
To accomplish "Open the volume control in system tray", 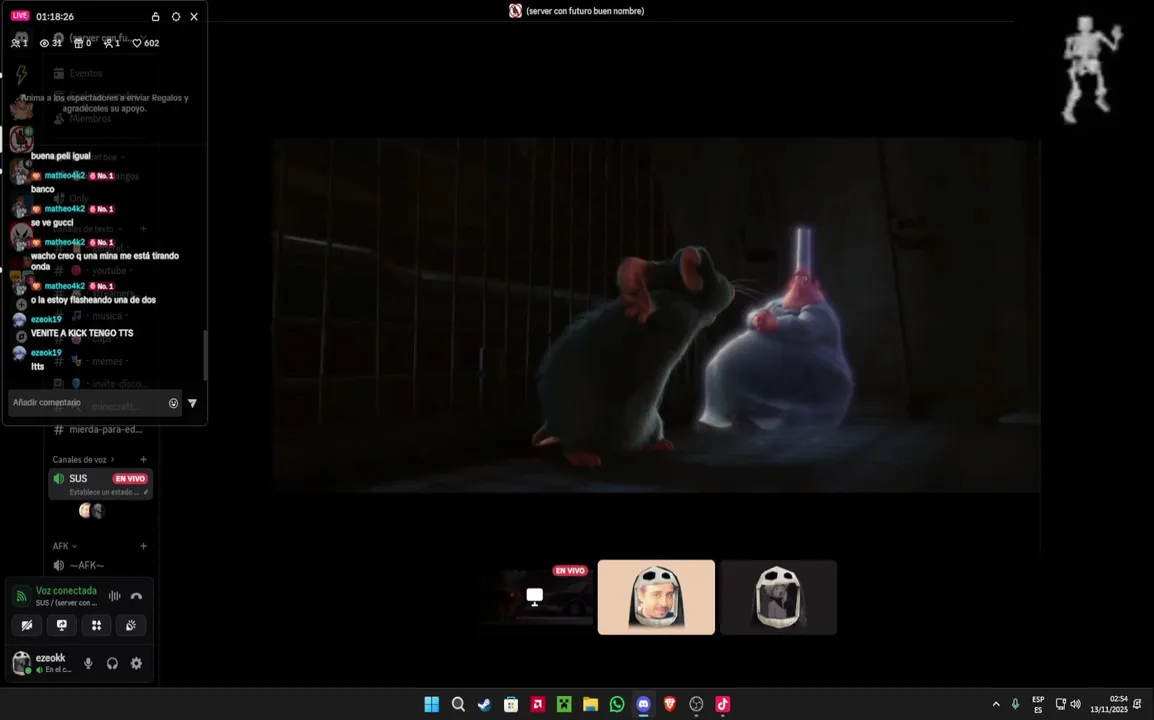I will click(1075, 705).
